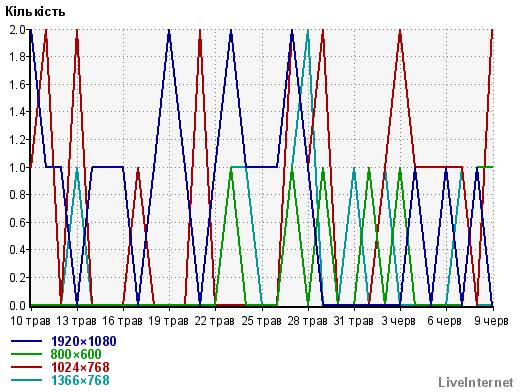Select the 800×600 legend label
The image size is (520, 392).
76,354
